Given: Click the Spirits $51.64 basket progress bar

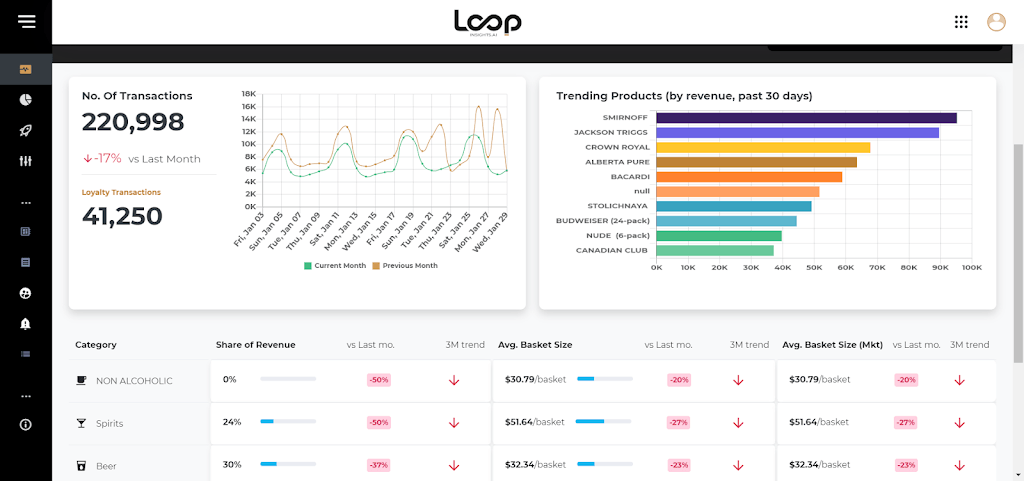Looking at the screenshot, I should 603,422.
